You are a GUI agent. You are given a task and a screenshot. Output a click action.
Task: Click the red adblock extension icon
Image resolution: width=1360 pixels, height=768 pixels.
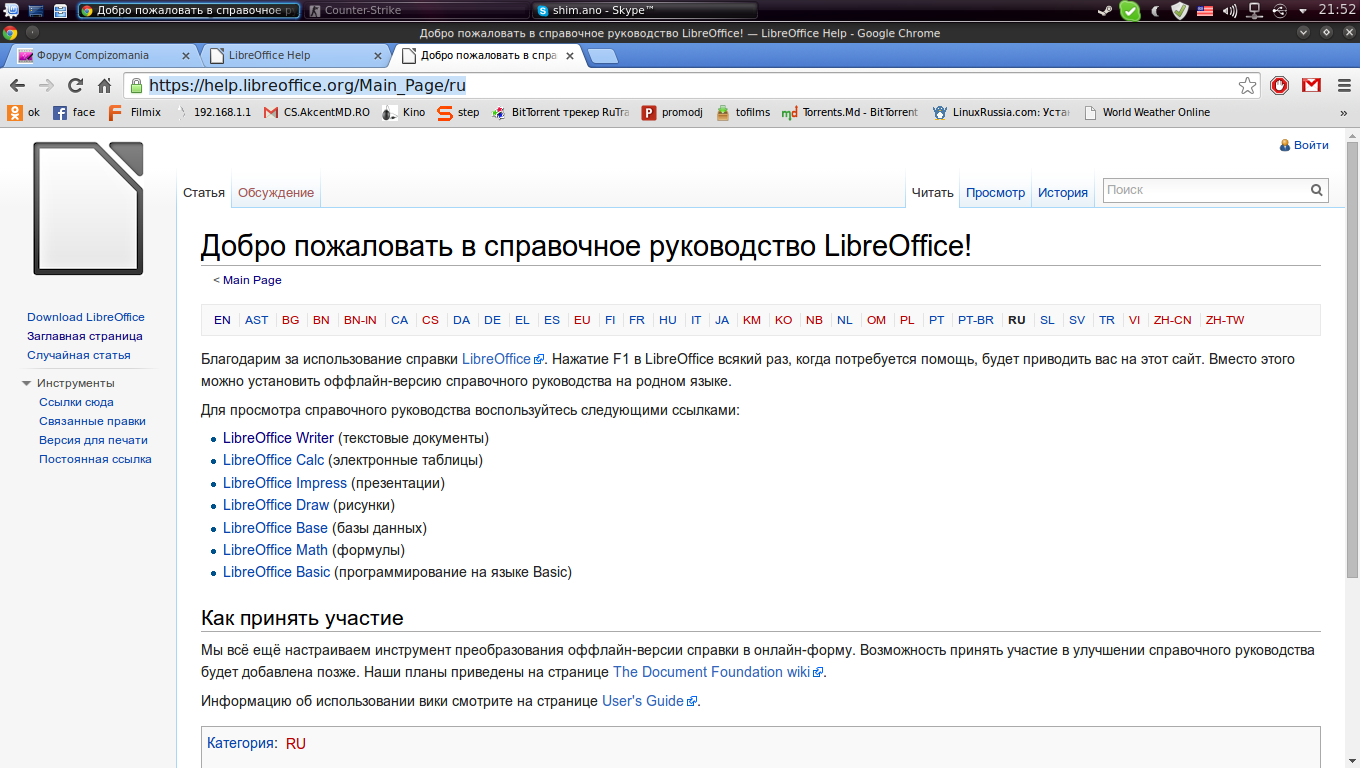tap(1280, 86)
